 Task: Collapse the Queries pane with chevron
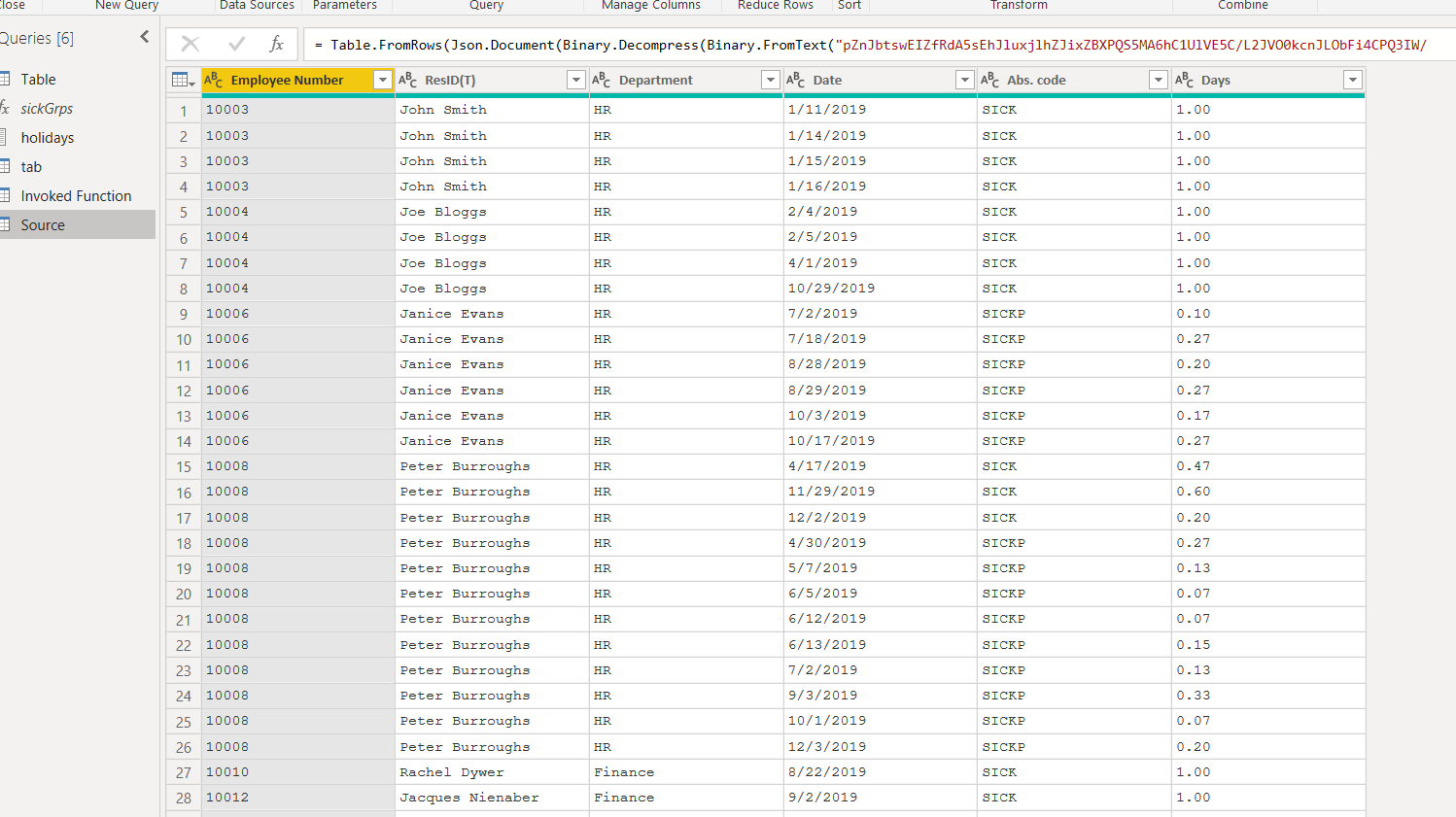click(145, 37)
